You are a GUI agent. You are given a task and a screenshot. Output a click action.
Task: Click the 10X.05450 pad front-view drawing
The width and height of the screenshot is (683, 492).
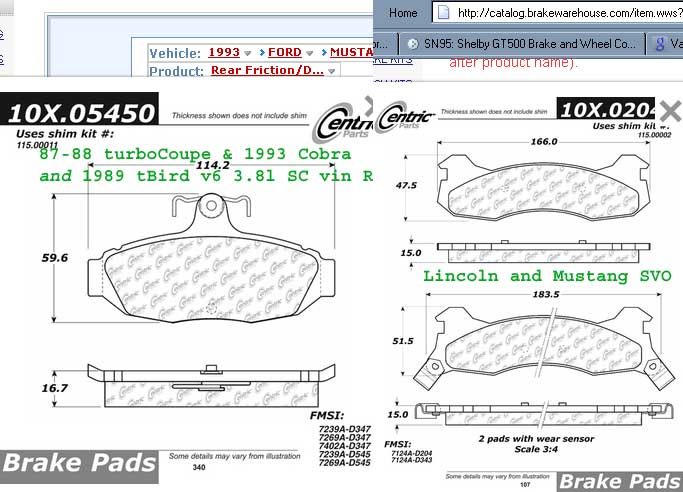pyautogui.click(x=212, y=258)
